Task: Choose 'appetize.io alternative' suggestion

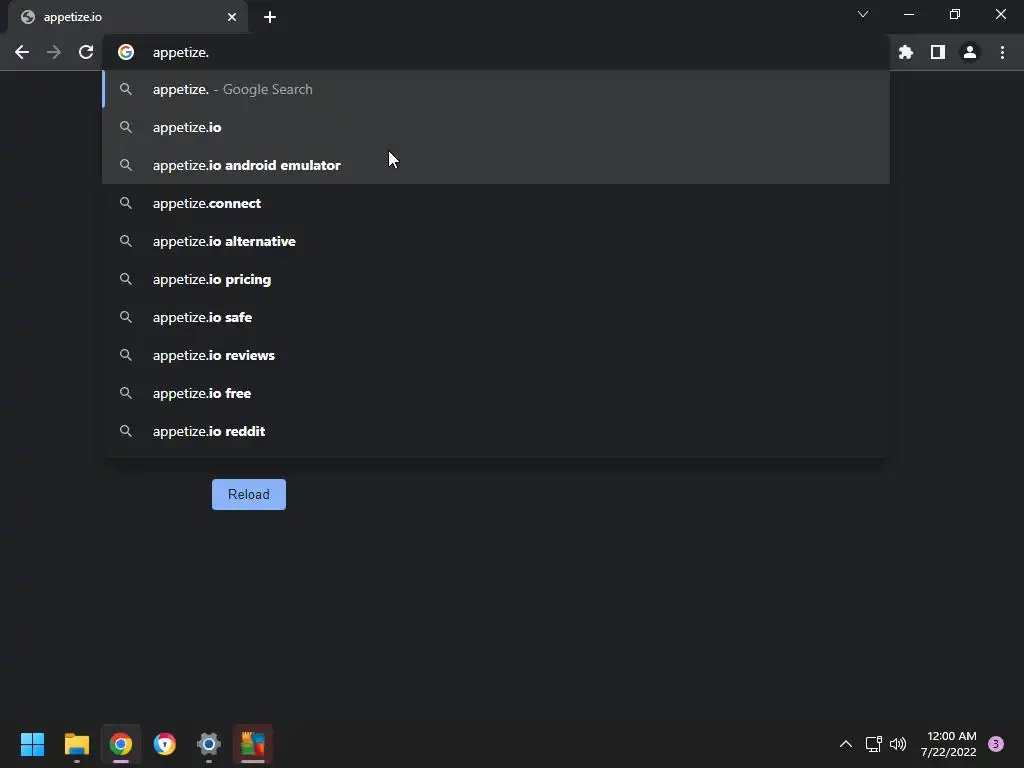Action: [496, 241]
